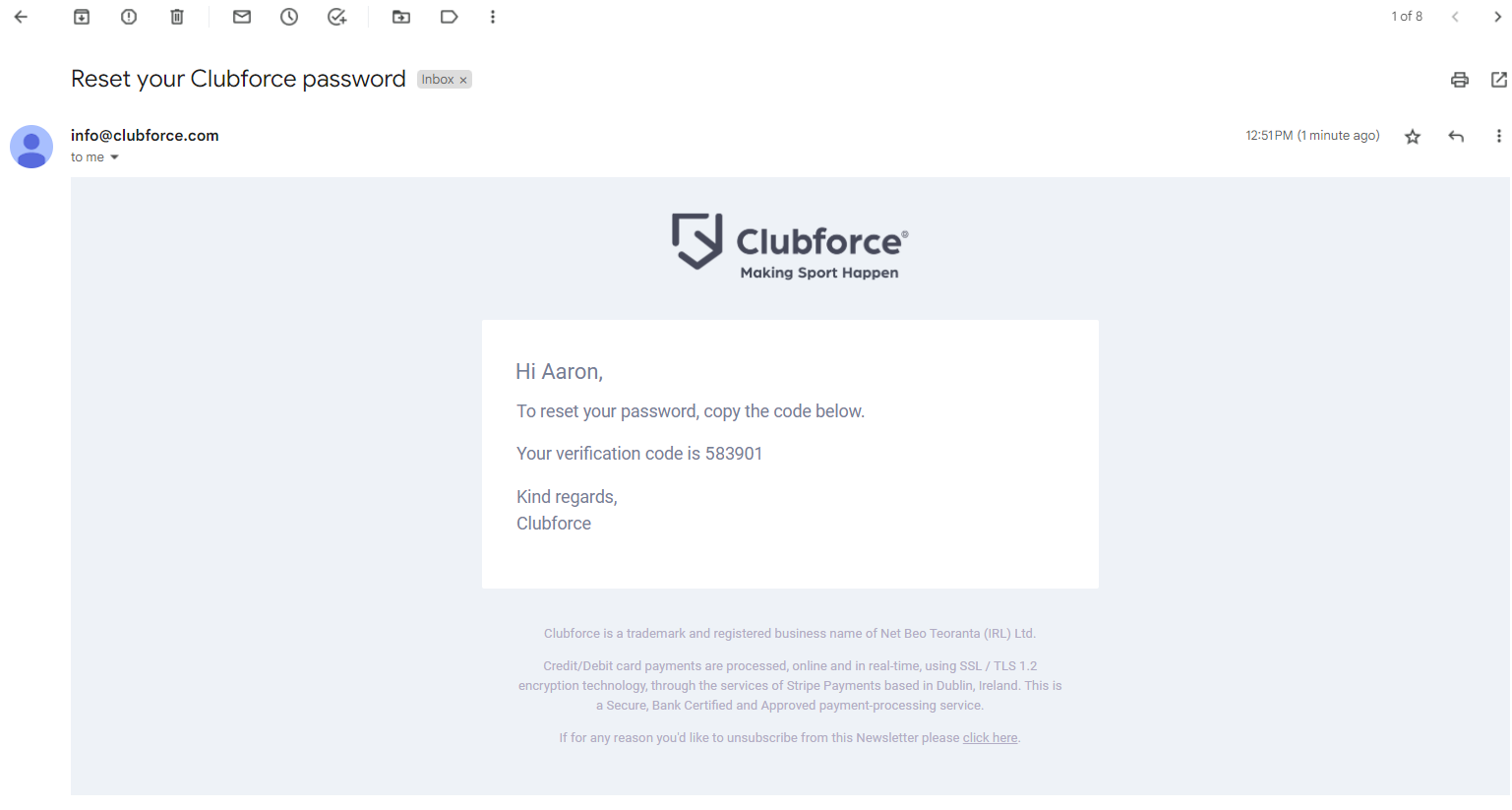Image resolution: width=1512 pixels, height=810 pixels.
Task: Mark the email as unread
Action: point(242,17)
